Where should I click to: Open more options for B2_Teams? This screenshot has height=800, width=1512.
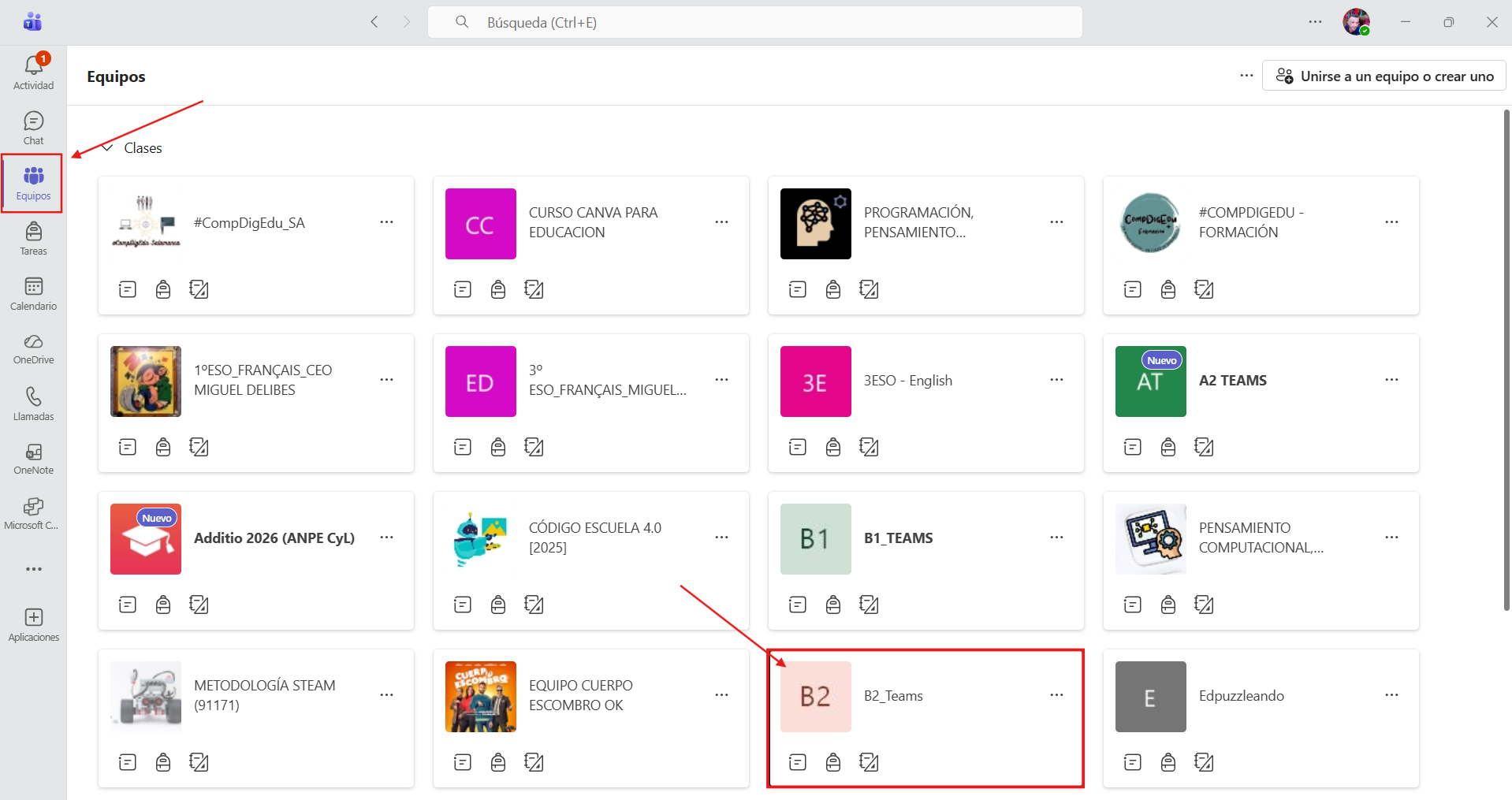coord(1056,695)
